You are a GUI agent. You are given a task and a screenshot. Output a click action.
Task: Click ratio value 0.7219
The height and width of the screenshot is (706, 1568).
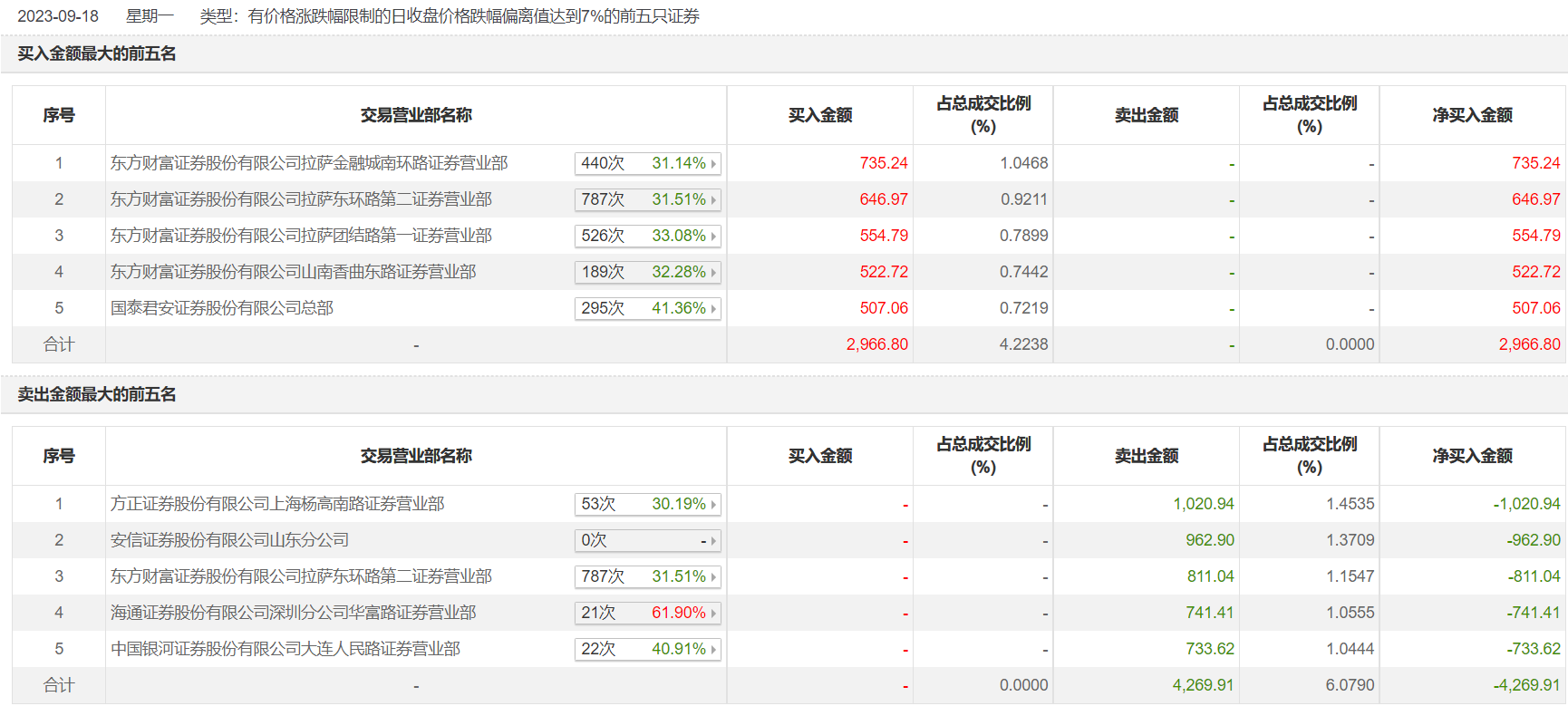click(1024, 308)
